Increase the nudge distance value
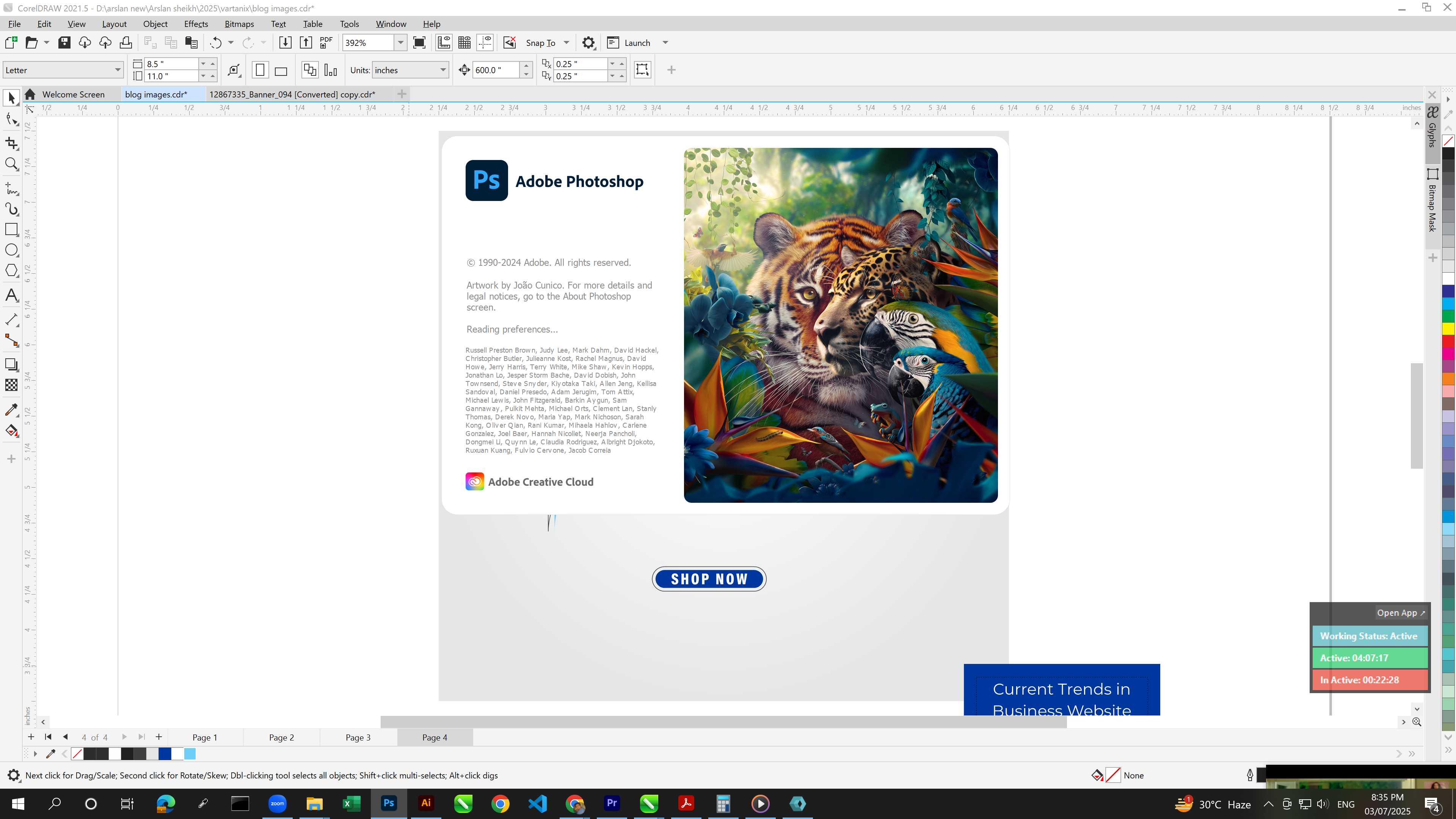This screenshot has width=1456, height=819. 526,66
